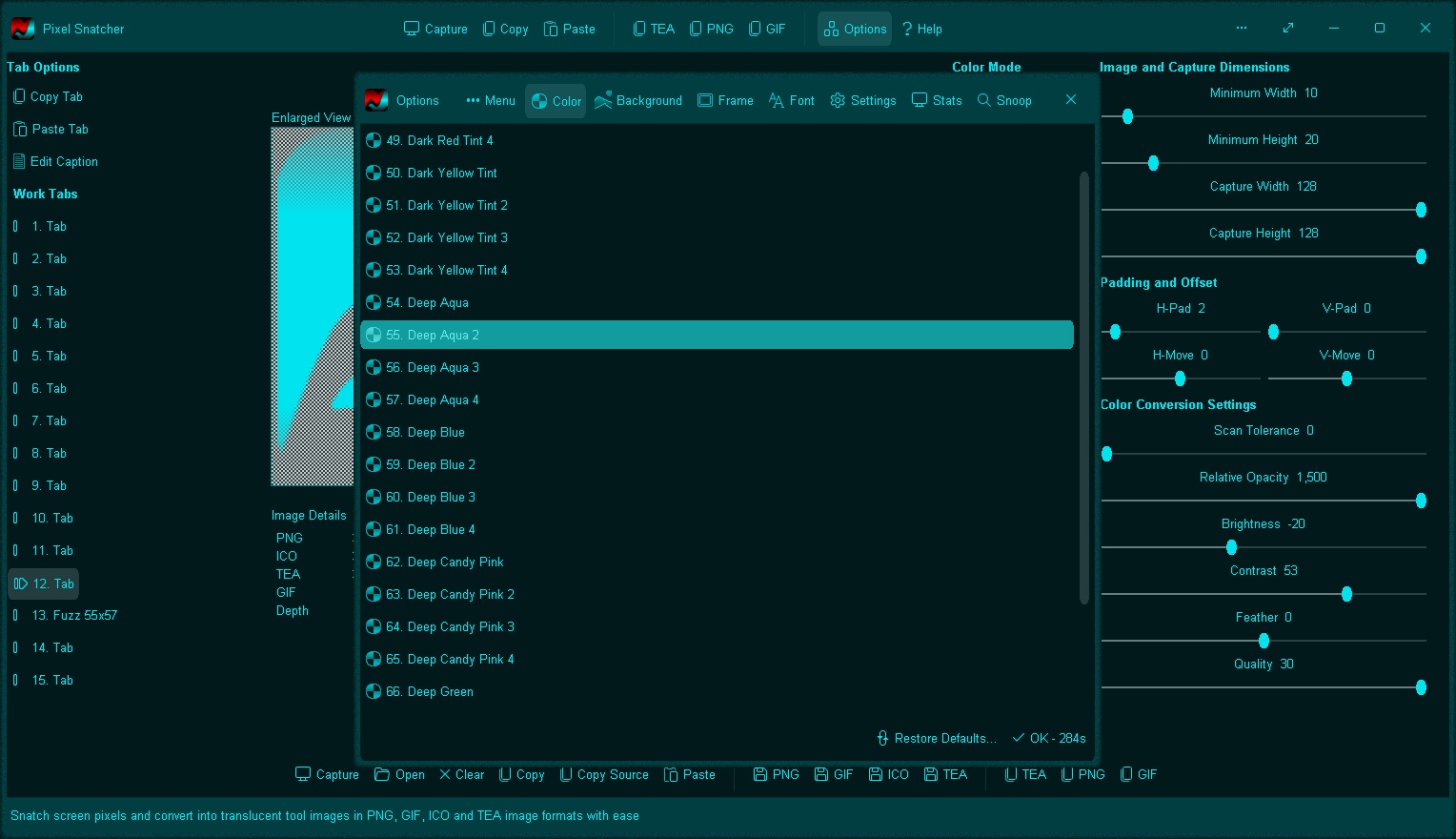Click the Copy Source icon at the bottom

point(603,774)
